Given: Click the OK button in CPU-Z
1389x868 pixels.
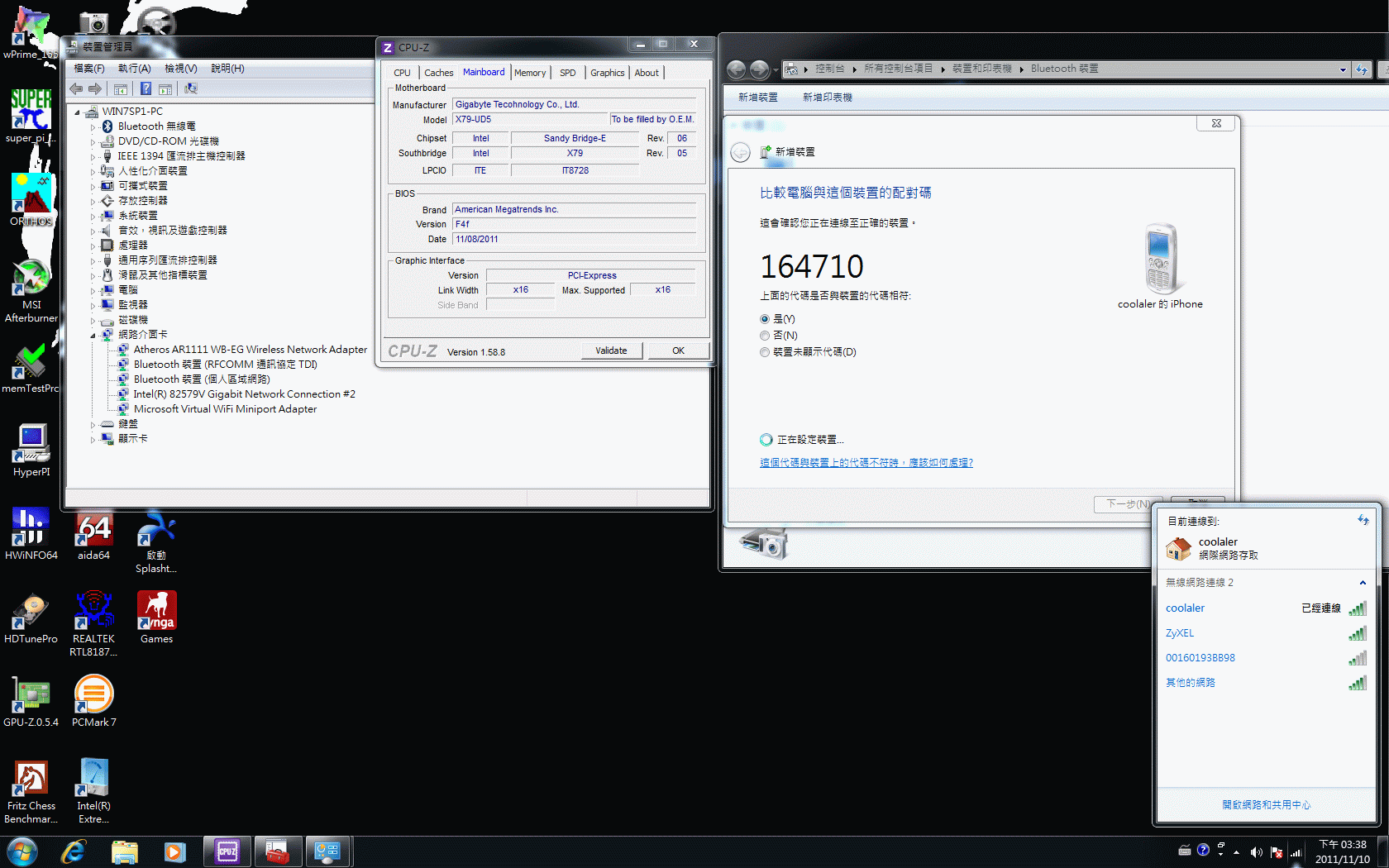Looking at the screenshot, I should 678,351.
